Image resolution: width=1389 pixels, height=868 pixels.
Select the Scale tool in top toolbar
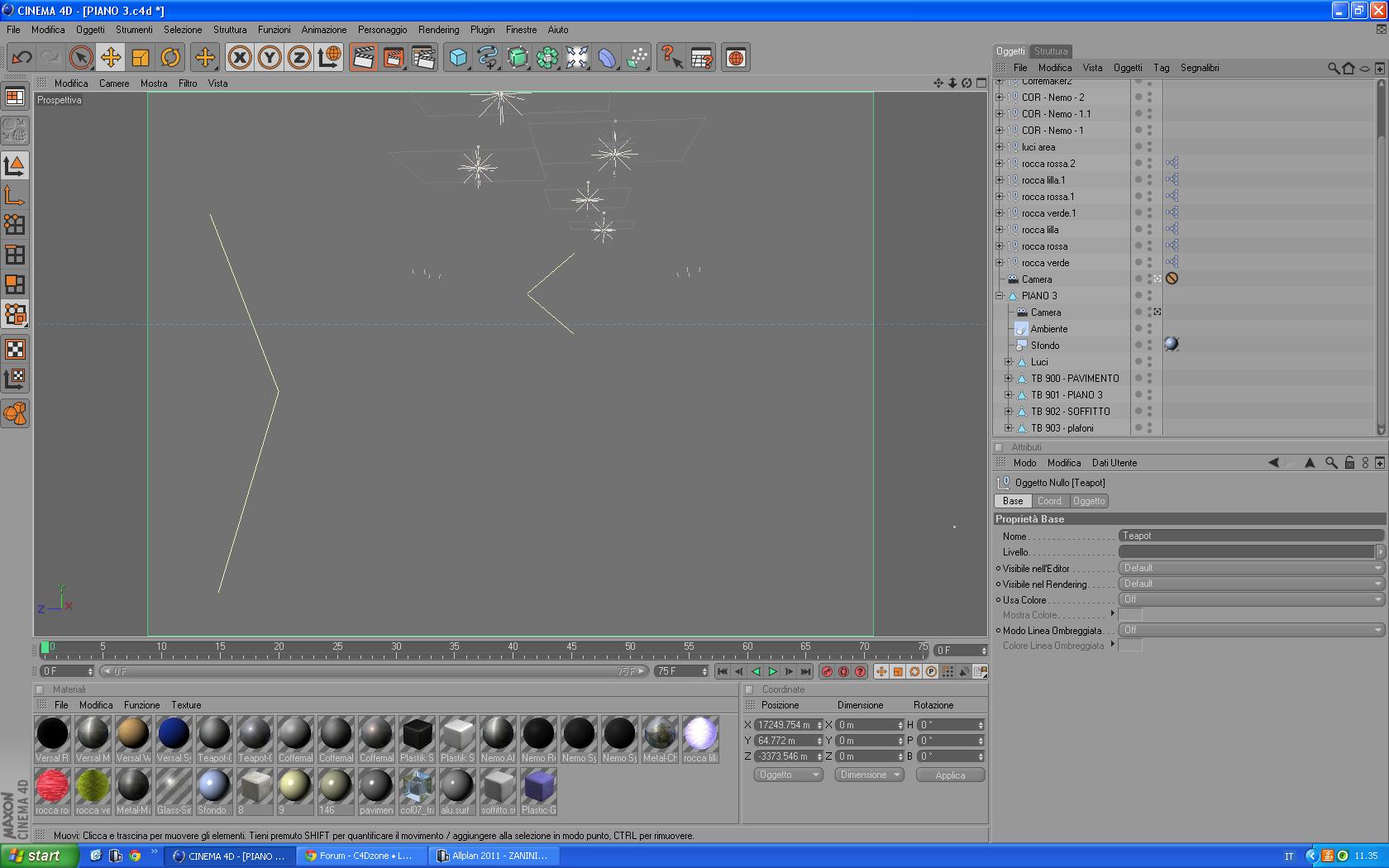(141, 57)
